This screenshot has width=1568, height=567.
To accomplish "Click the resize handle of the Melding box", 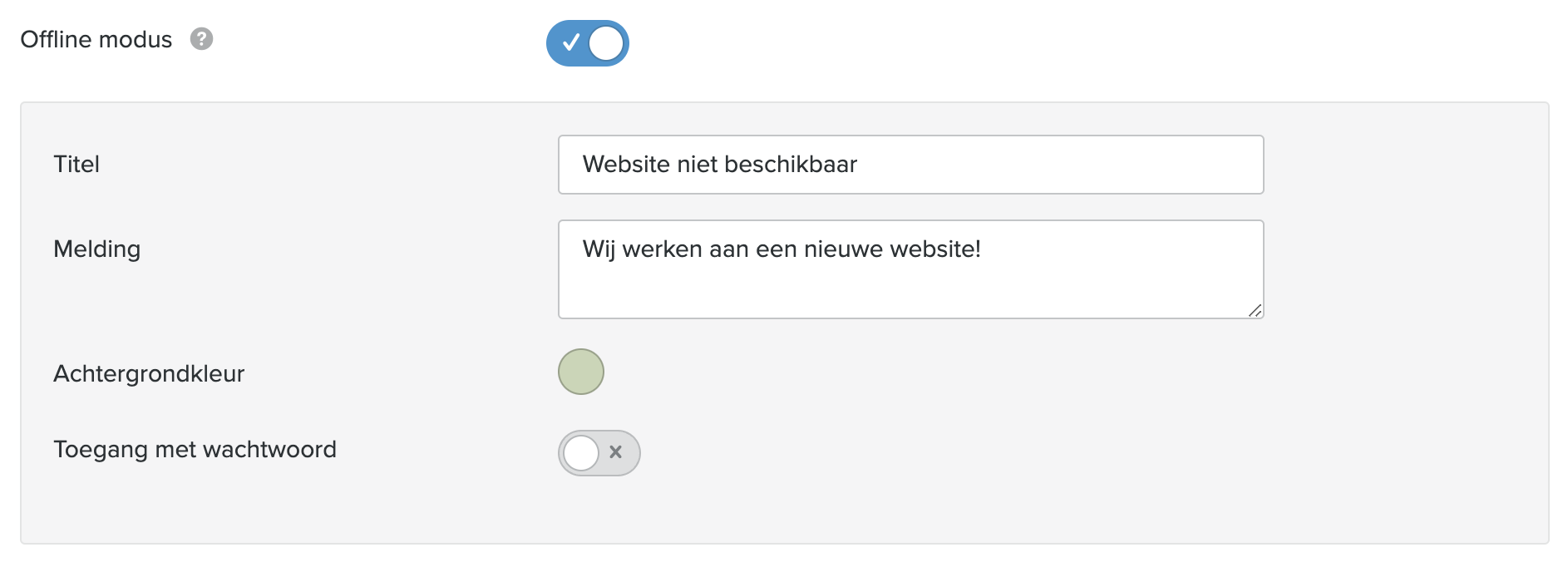I will click(x=1255, y=310).
